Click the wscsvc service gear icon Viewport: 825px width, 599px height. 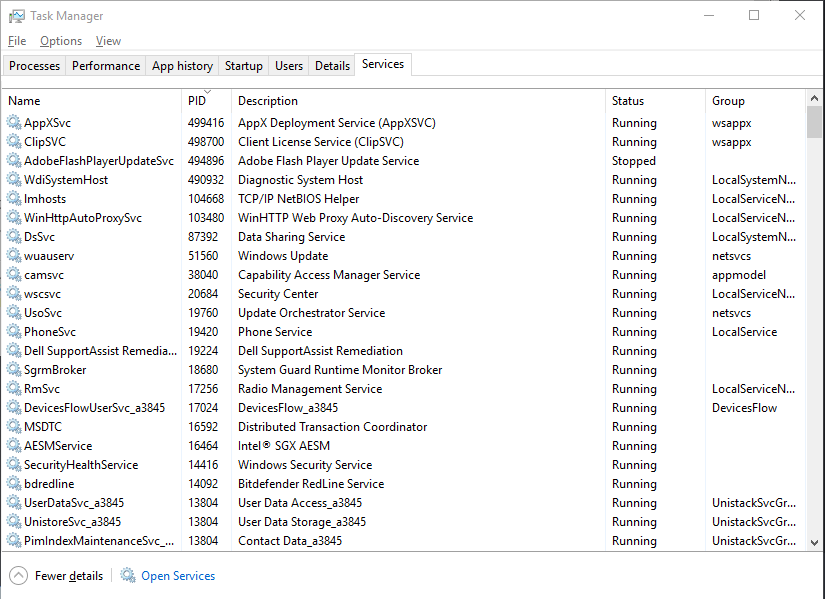14,293
